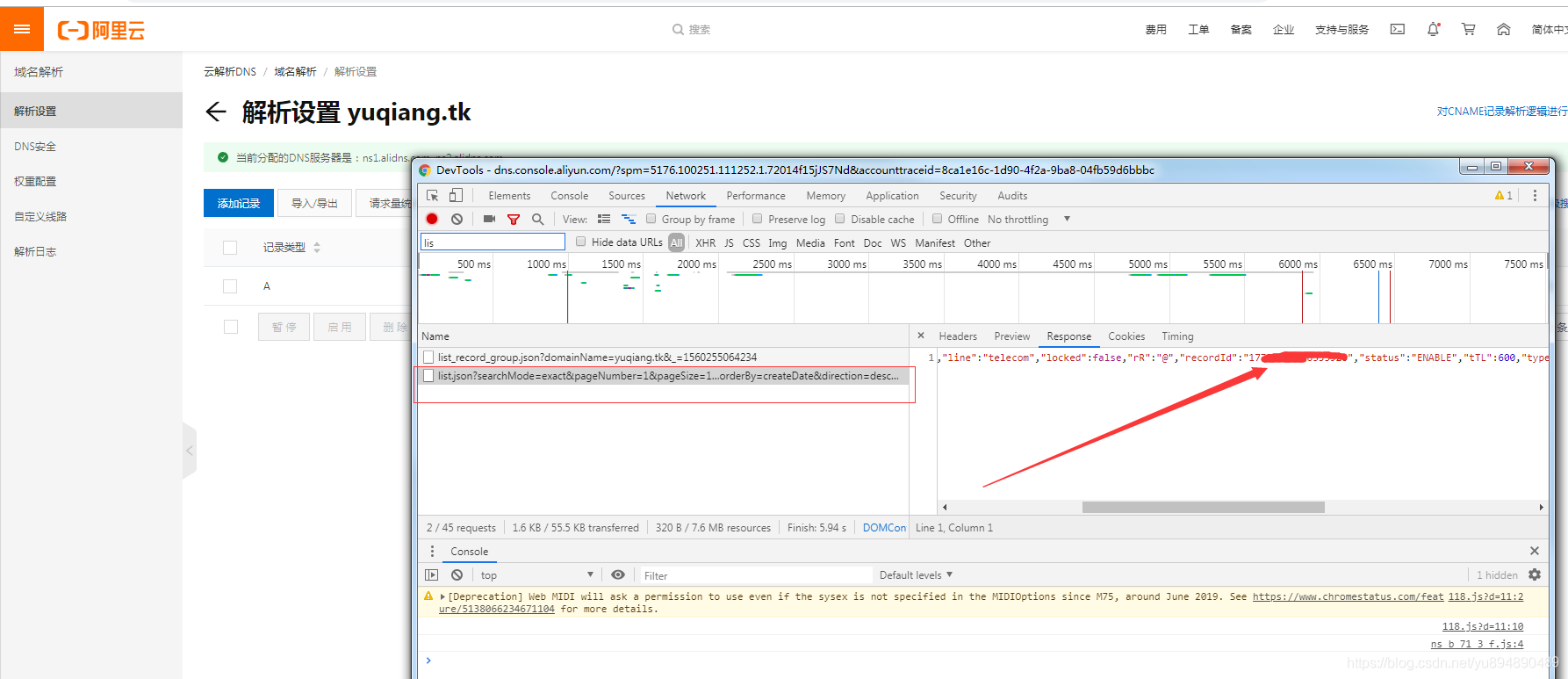Toggle the DevTools device toolbar
This screenshot has width=1568, height=679.
pyautogui.click(x=456, y=196)
